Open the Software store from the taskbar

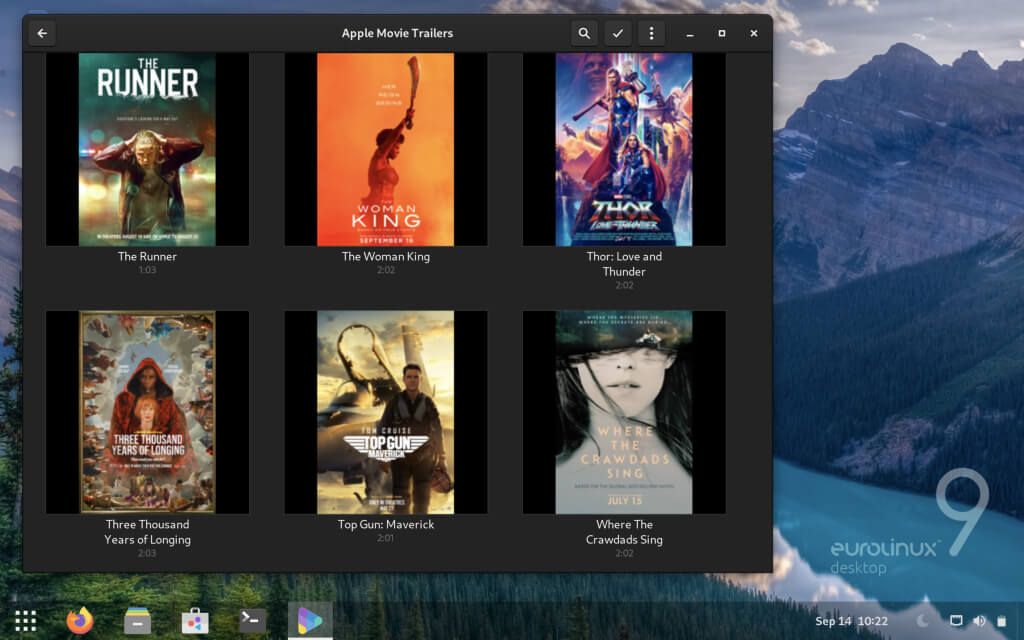click(x=195, y=619)
